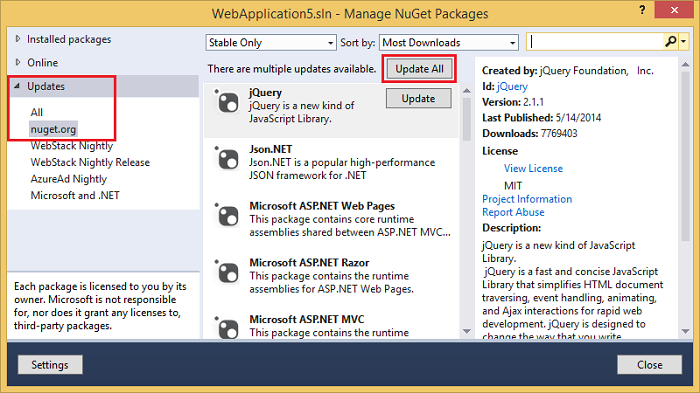This screenshot has width=700, height=393.
Task: Click the Update All button
Action: [419, 69]
